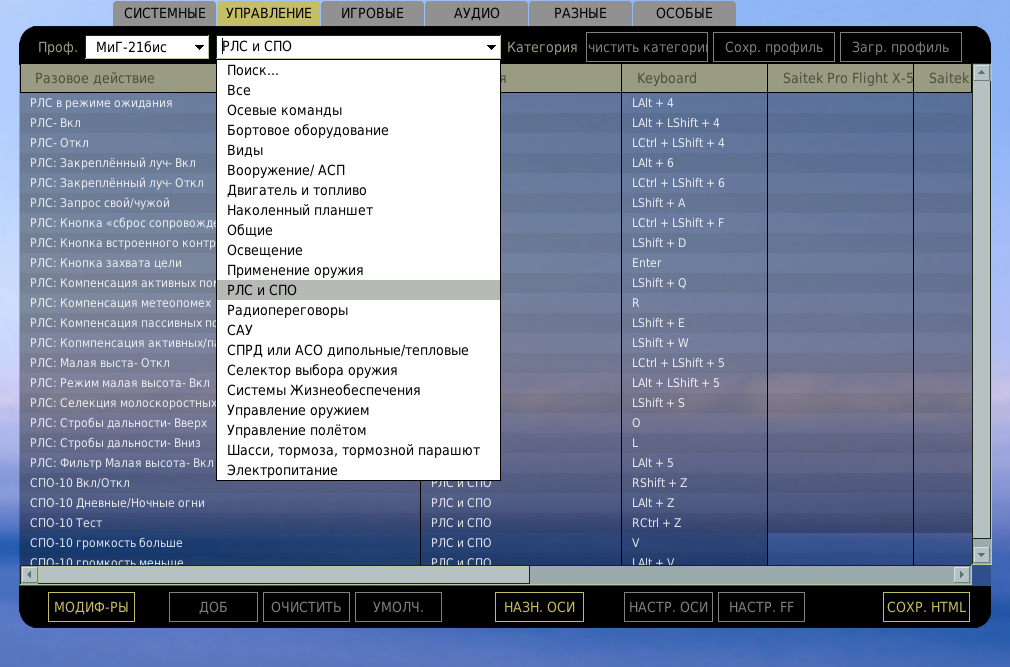Click the МОДИФ-РЫ button

[x=91, y=607]
